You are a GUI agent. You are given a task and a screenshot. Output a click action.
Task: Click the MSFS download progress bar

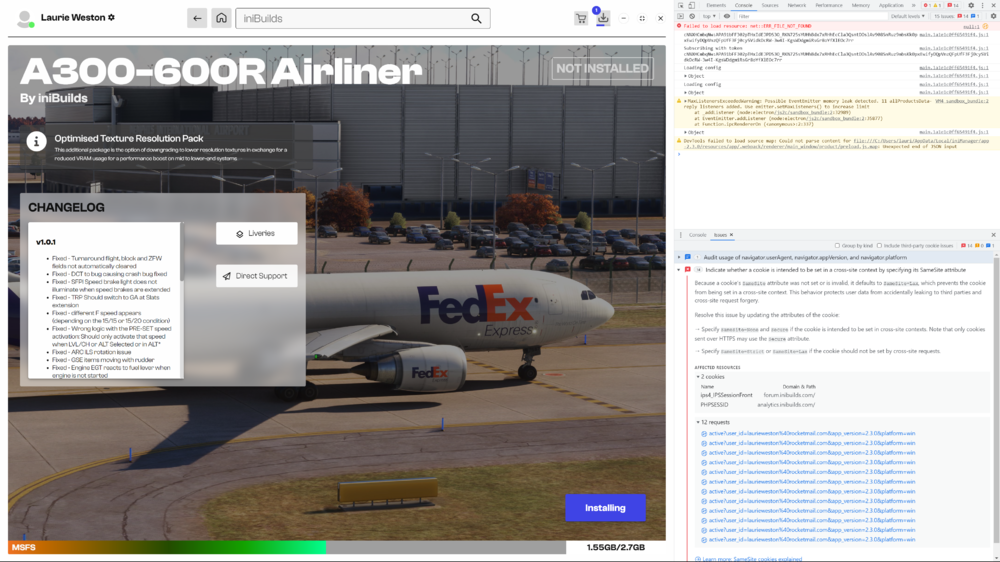tap(287, 547)
